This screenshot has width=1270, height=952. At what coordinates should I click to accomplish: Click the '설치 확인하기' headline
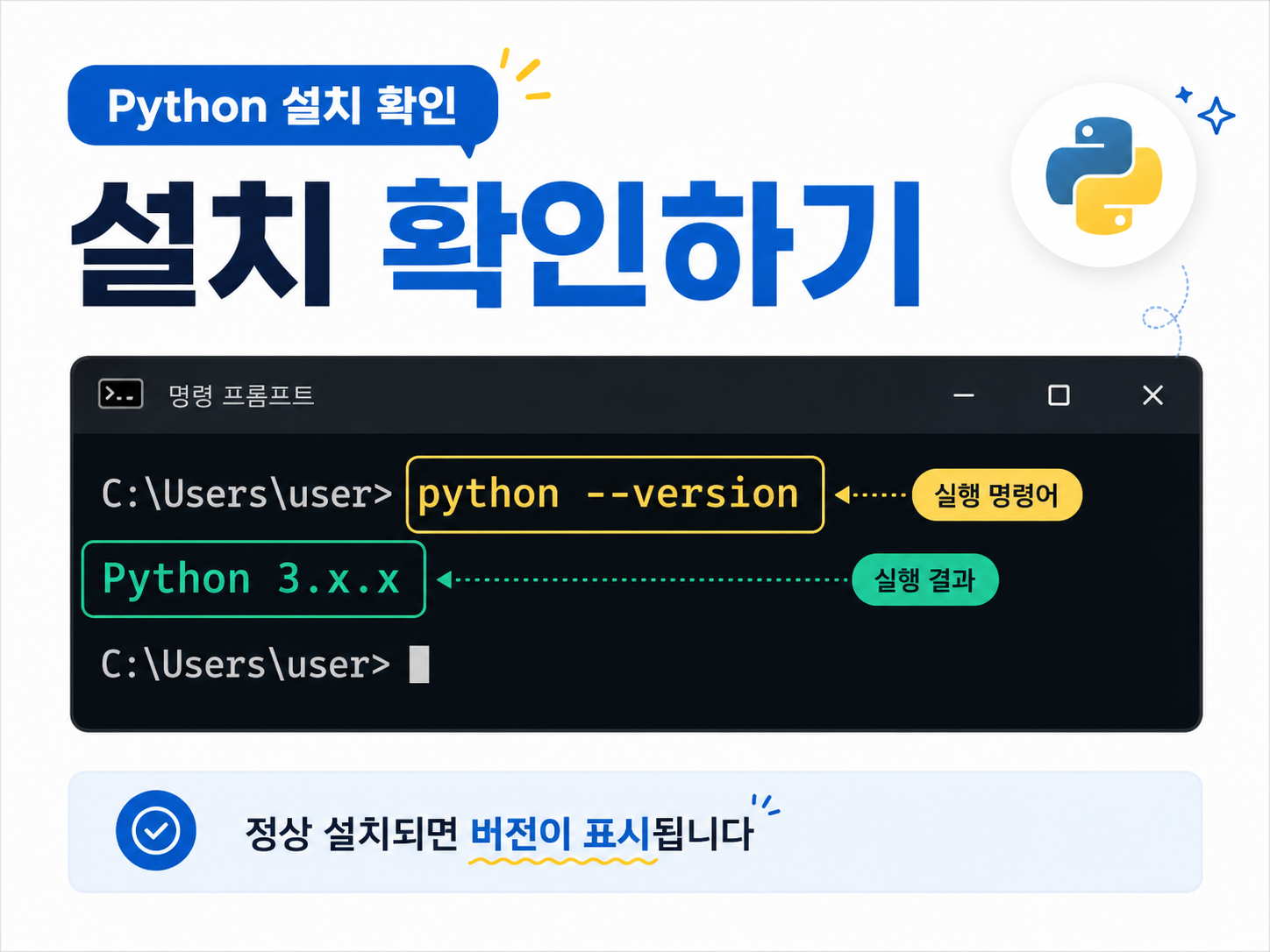pos(496,243)
